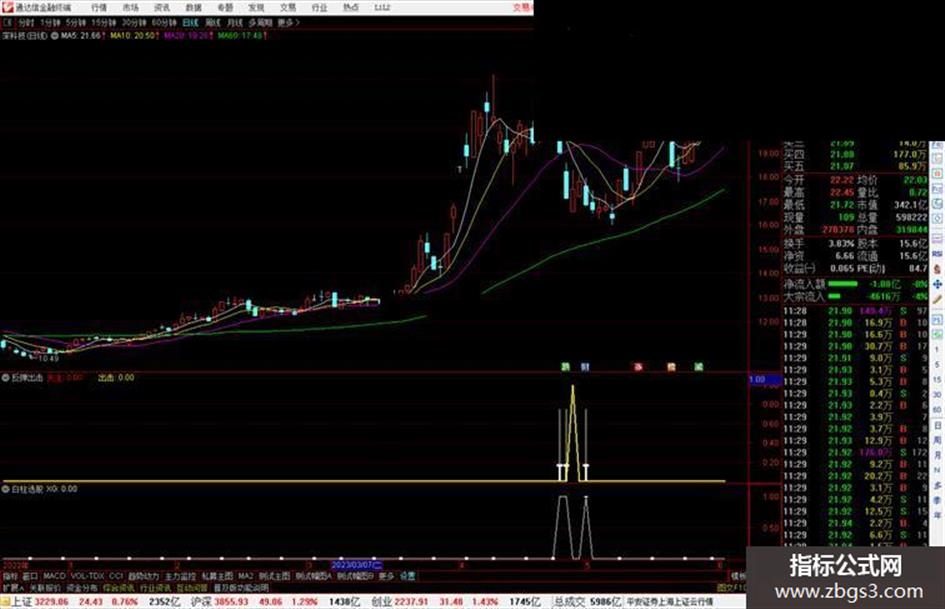Select the 指标 tab in indicator bar
Screen dimensions: 945x609
[10, 576]
